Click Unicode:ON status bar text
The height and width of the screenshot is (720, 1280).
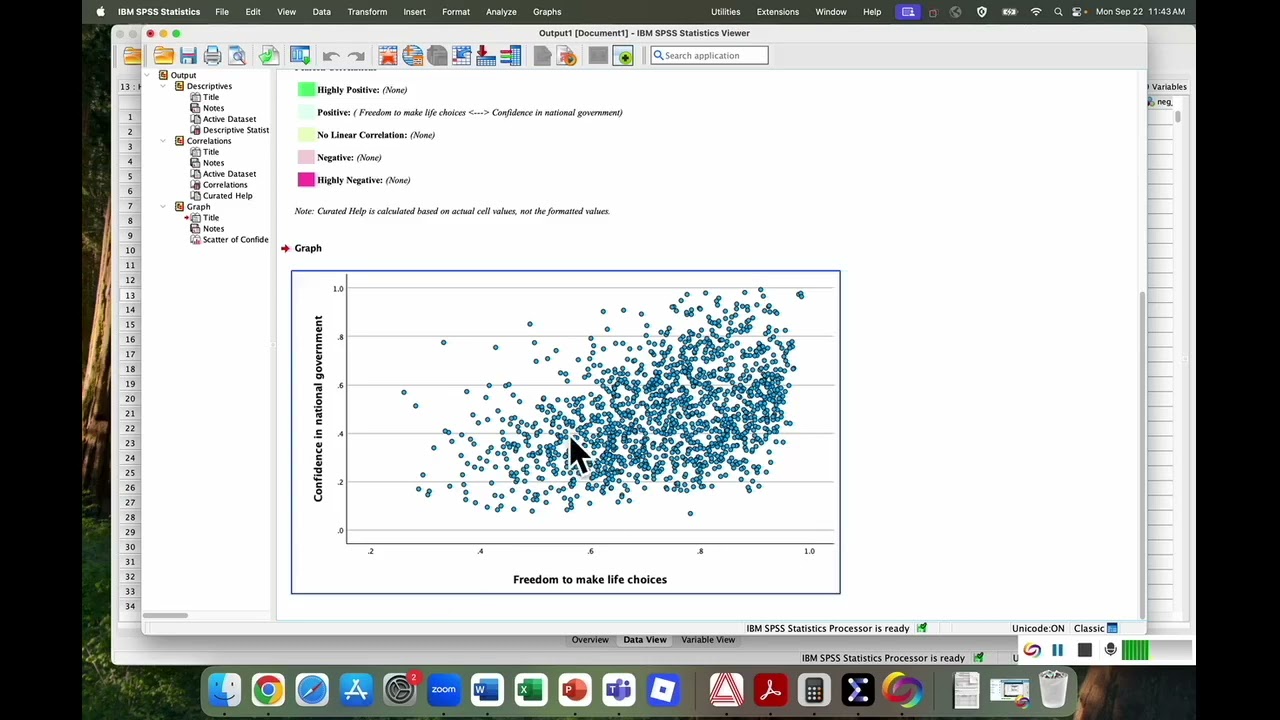click(1038, 628)
